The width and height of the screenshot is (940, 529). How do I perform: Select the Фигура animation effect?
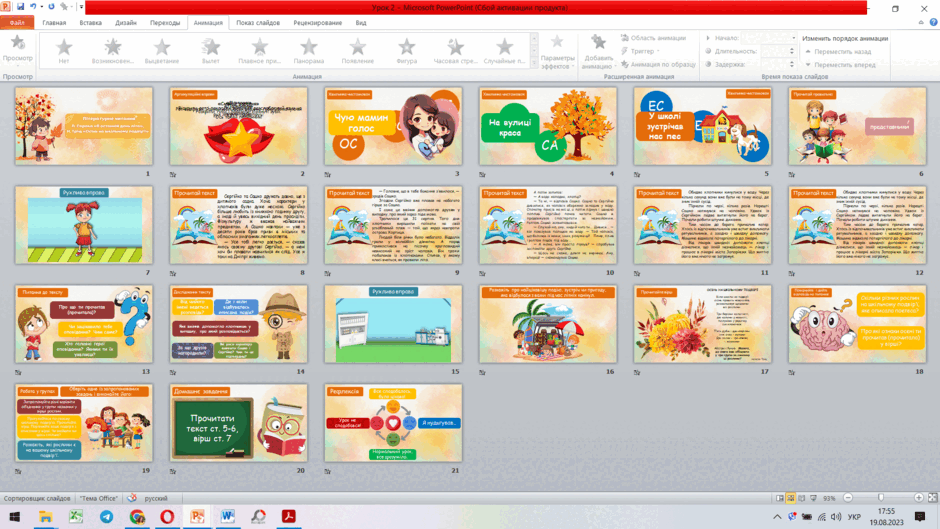[406, 47]
